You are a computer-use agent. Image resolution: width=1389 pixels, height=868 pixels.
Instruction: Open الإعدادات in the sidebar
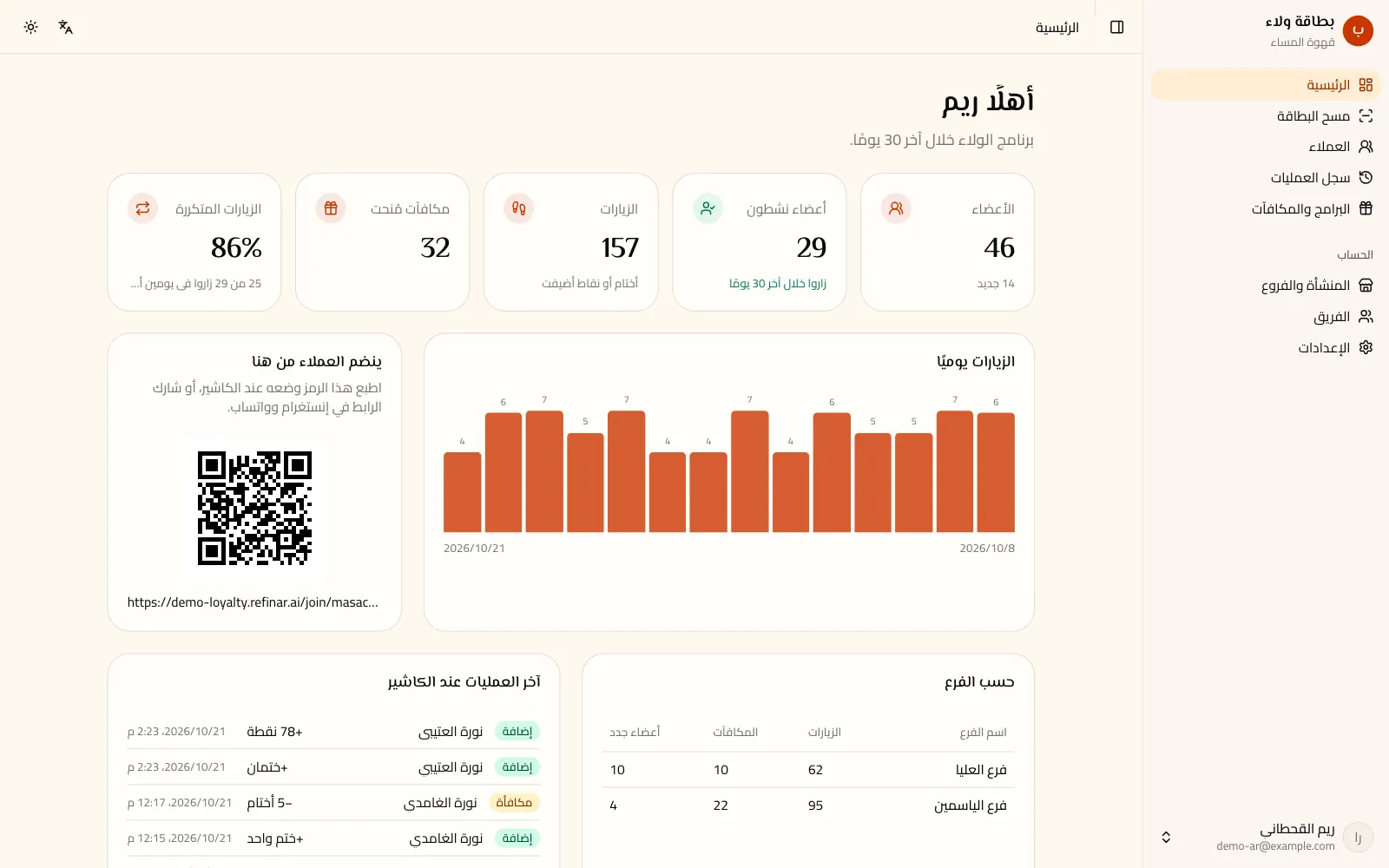[x=1266, y=347]
